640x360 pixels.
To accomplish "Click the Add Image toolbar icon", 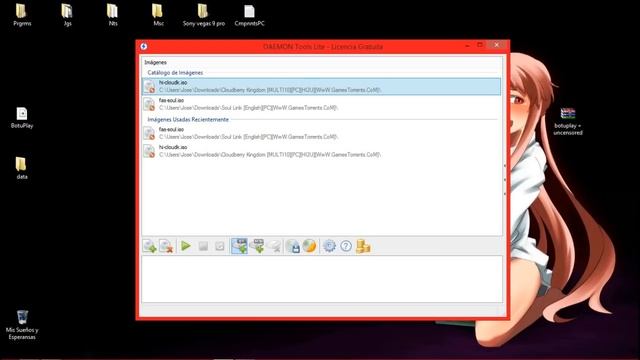I will [x=150, y=246].
